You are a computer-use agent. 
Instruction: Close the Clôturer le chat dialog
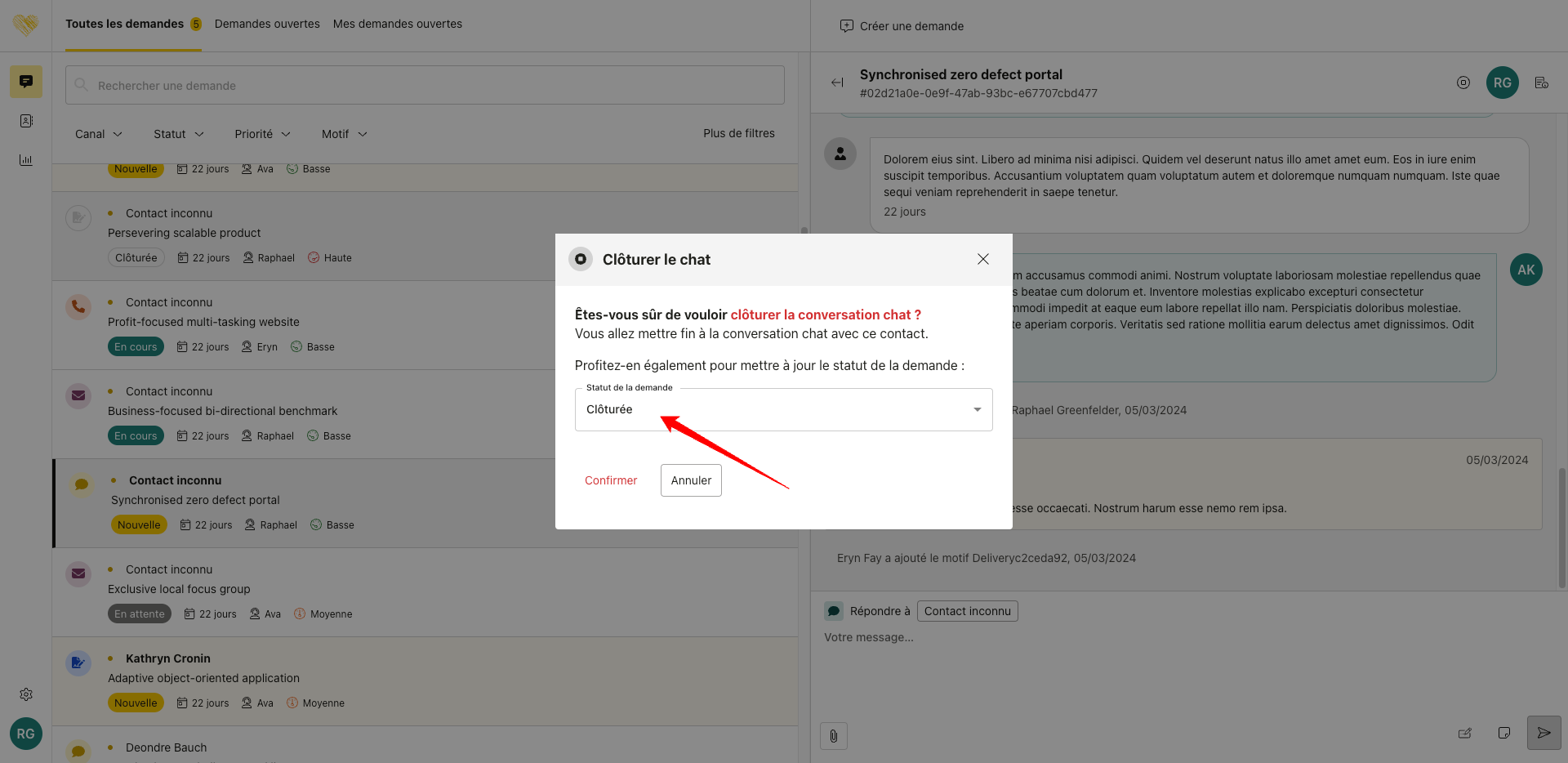[x=982, y=259]
